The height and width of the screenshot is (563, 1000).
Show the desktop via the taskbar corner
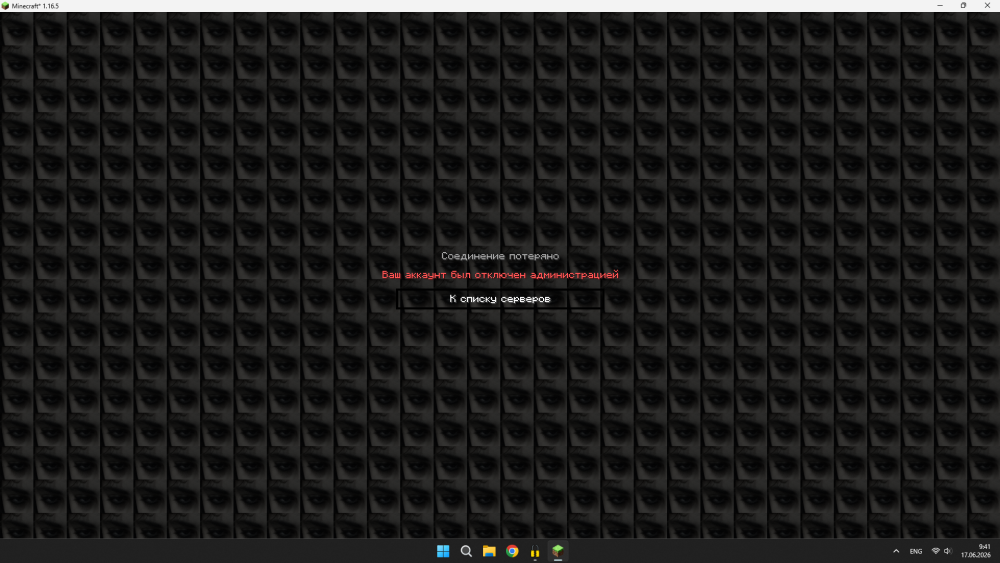[x=998, y=551]
